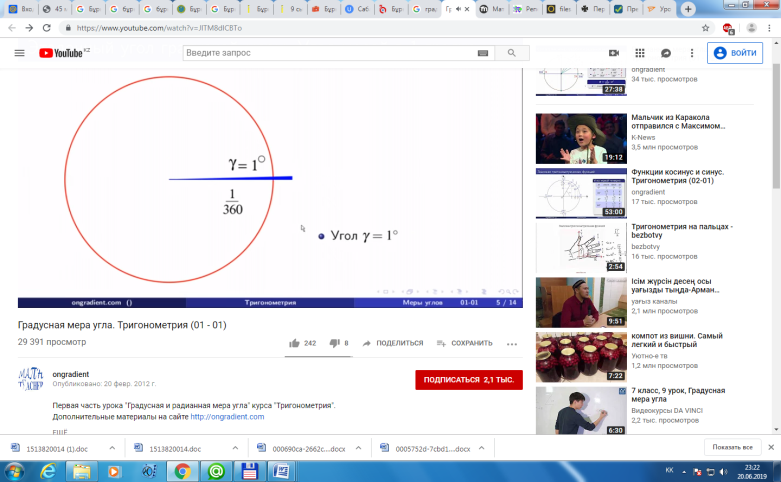Image resolution: width=781 pixels, height=482 pixels.
Task: Click the Windows Start button
Action: click(x=14, y=471)
